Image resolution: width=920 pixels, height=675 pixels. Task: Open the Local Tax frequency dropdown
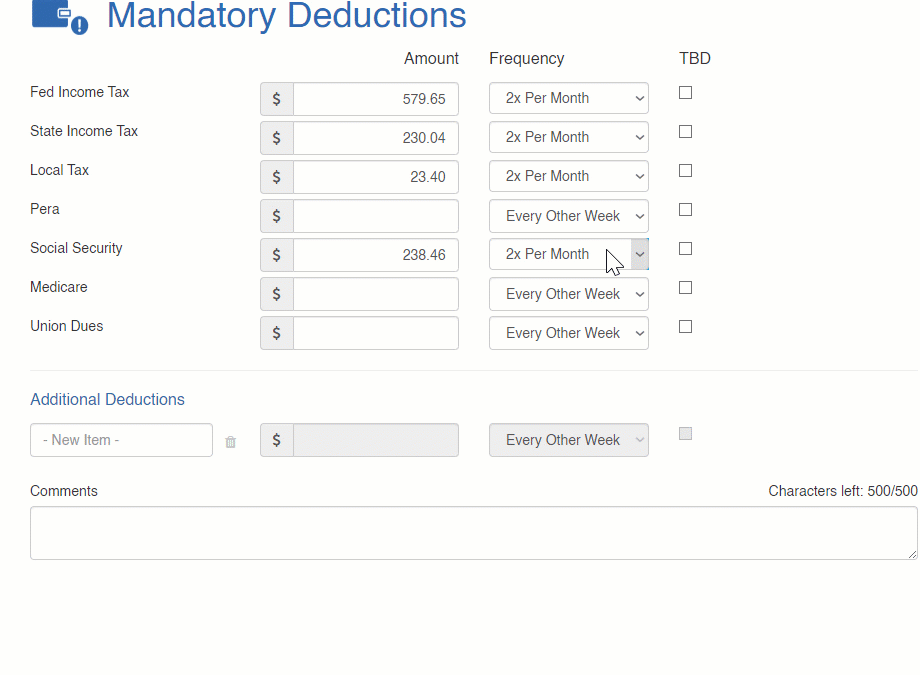tap(568, 176)
